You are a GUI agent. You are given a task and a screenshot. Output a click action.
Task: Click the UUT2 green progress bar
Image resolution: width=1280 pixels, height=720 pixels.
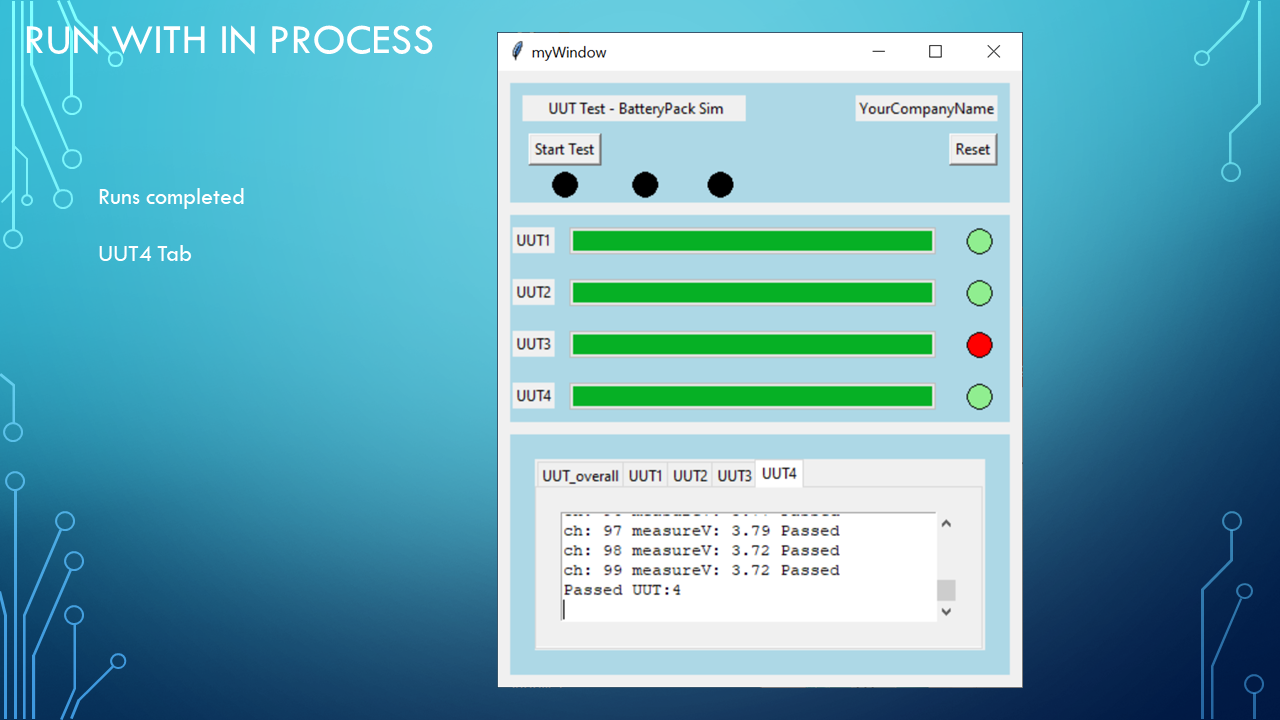(751, 292)
